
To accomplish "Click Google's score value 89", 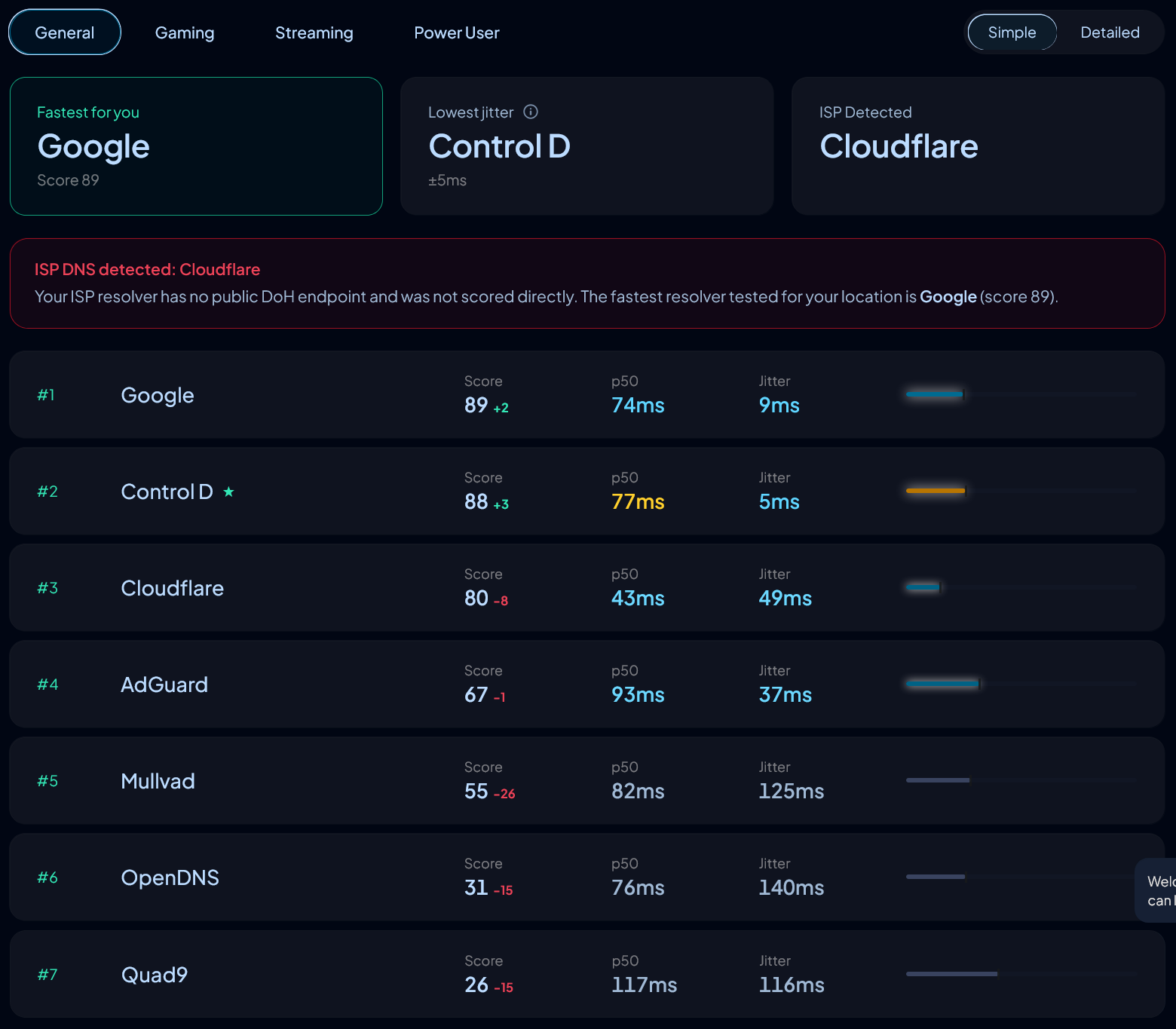I will (x=476, y=406).
